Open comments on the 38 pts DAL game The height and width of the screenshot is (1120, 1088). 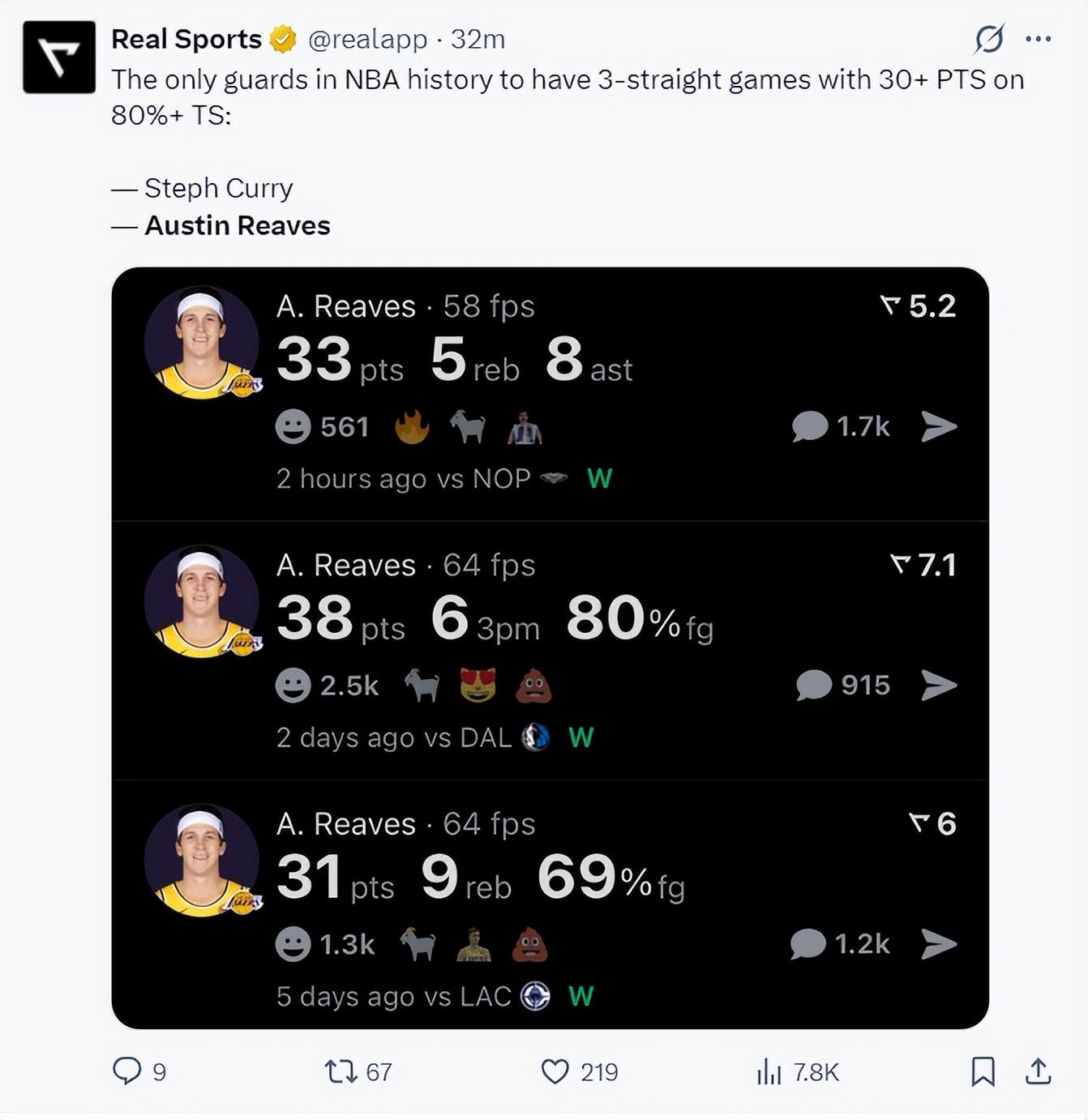pos(814,685)
